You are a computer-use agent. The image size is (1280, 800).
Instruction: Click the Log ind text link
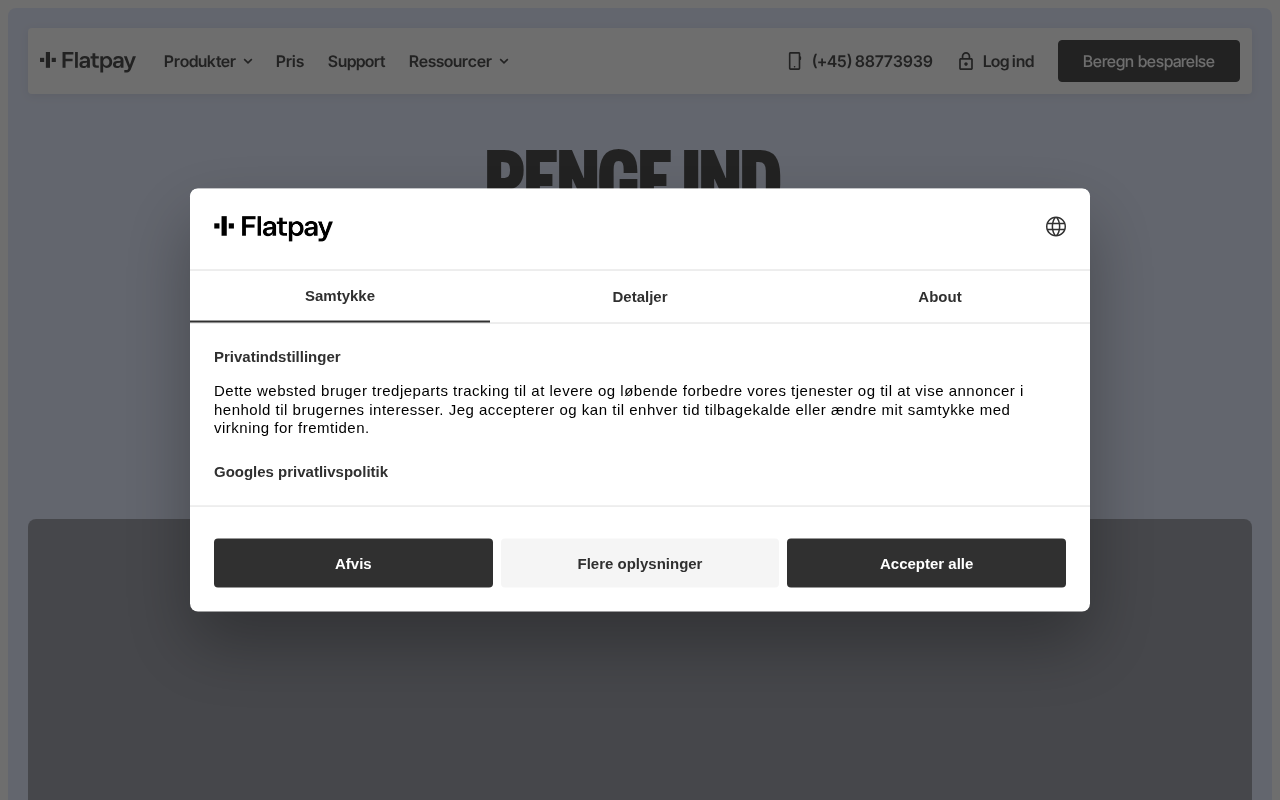point(1008,61)
